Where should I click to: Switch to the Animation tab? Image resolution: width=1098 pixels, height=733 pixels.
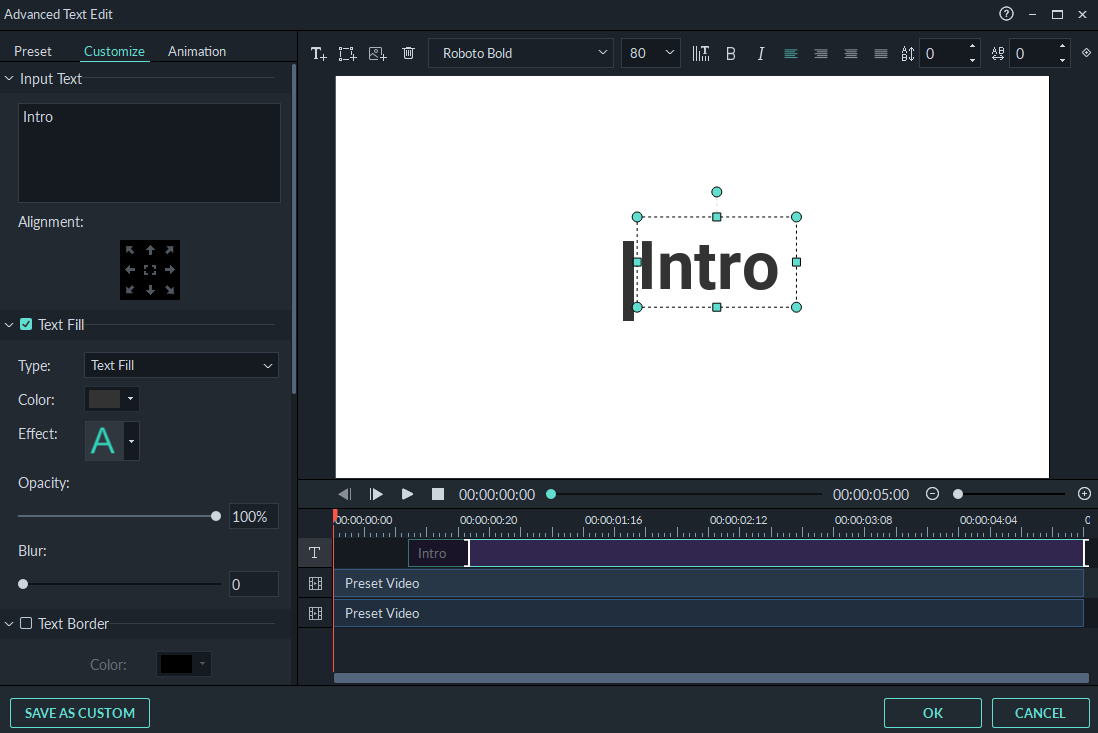tap(196, 51)
